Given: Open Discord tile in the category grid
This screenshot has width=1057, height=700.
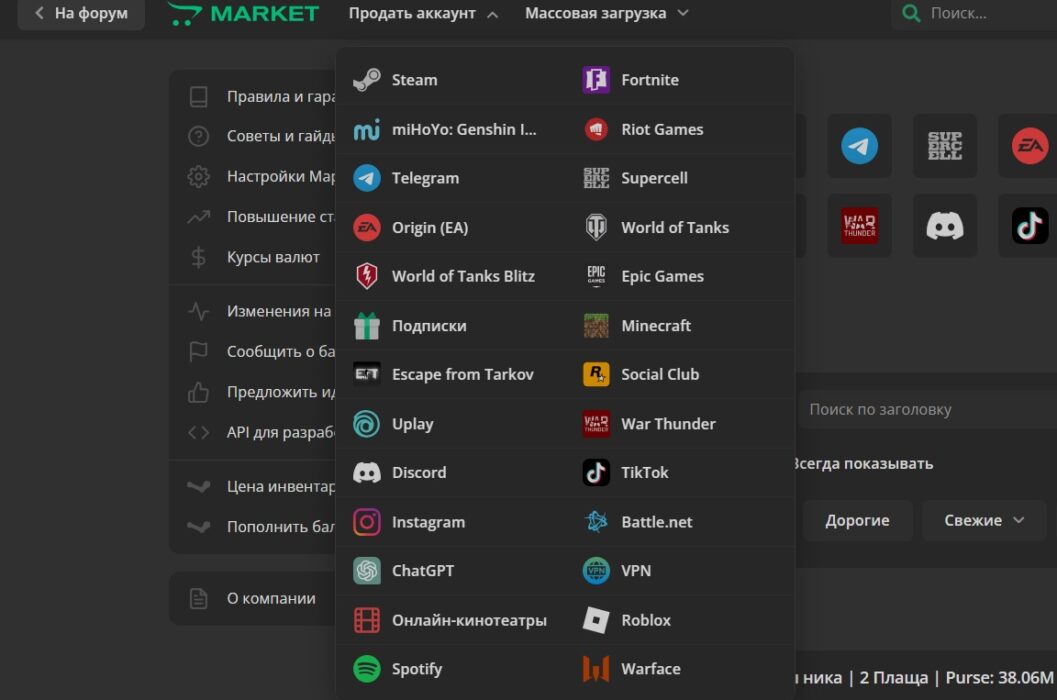Looking at the screenshot, I should 945,225.
